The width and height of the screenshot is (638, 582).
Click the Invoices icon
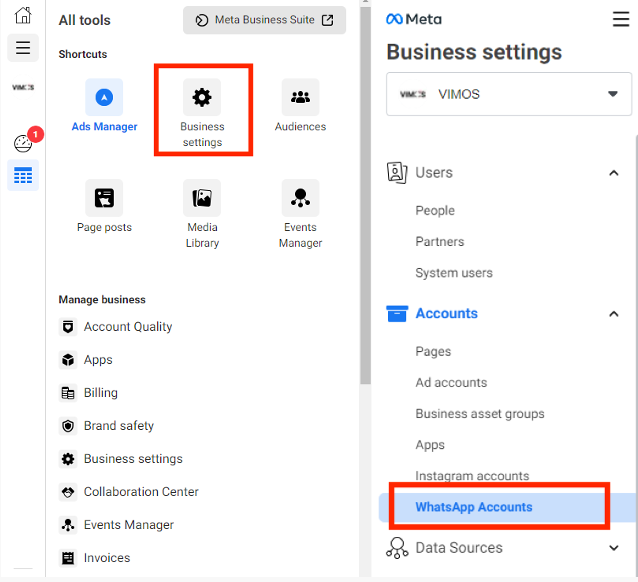(x=68, y=558)
